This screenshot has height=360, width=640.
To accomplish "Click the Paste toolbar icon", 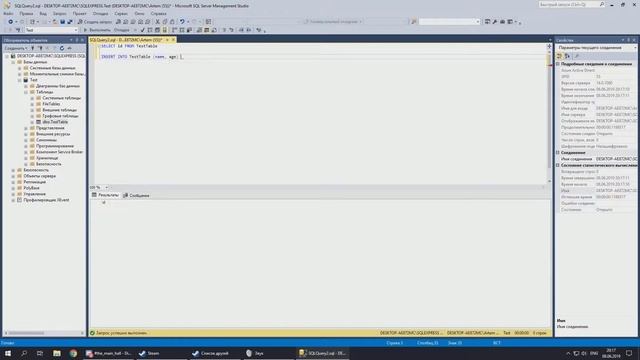I will 172,22.
